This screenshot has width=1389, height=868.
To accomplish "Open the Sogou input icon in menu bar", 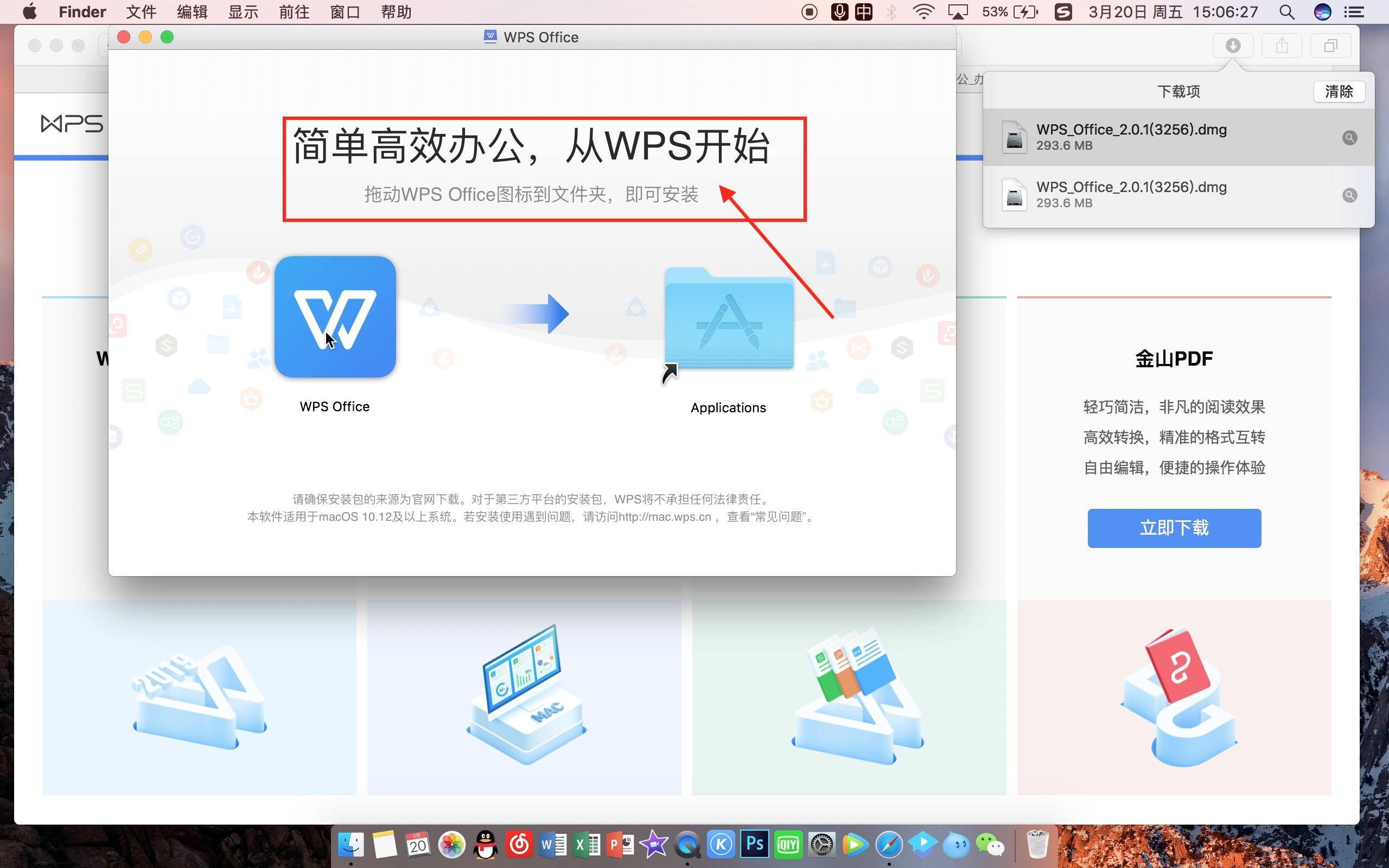I will click(1065, 11).
